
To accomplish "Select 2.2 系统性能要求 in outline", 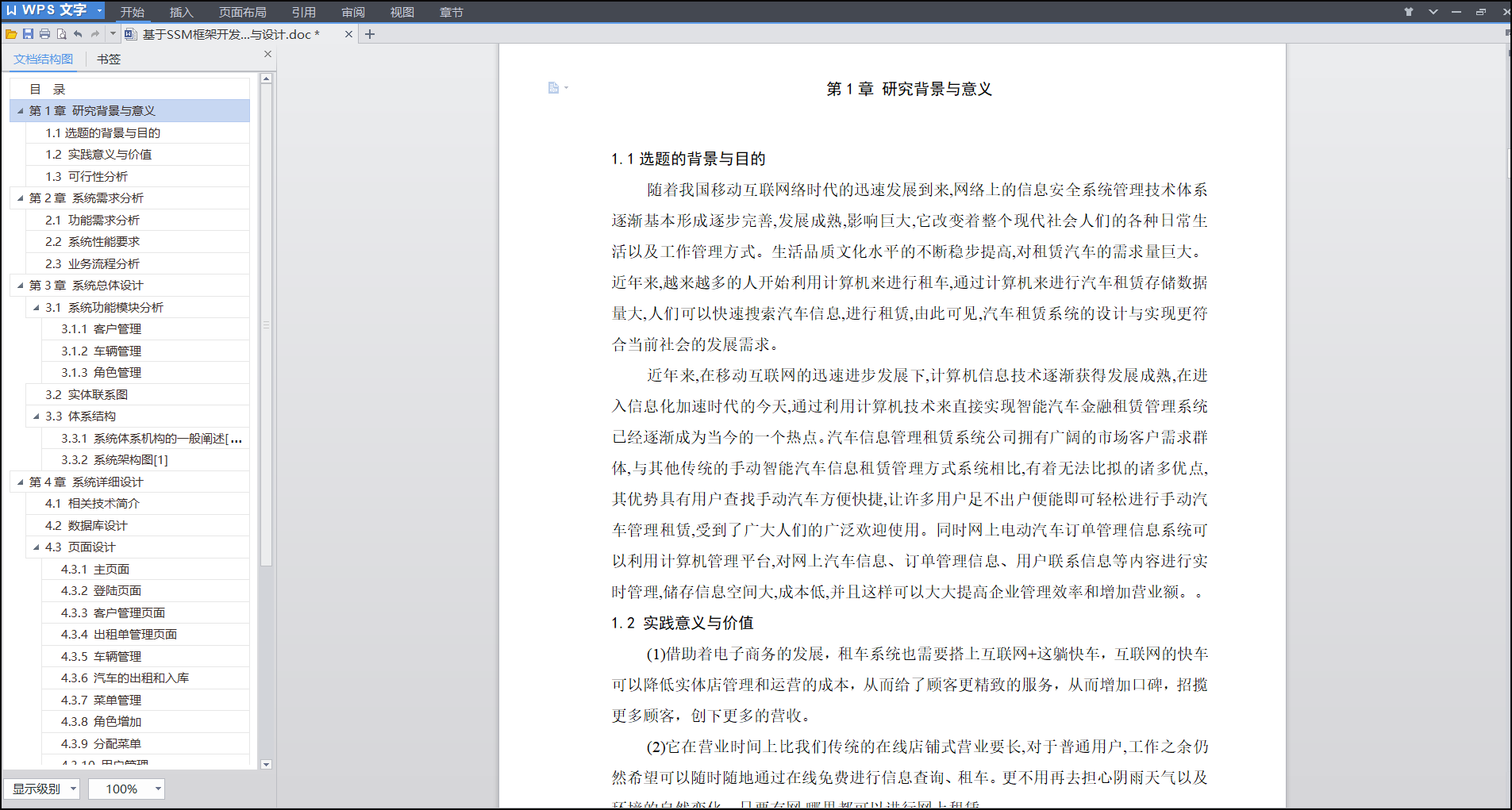I will pyautogui.click(x=138, y=241).
